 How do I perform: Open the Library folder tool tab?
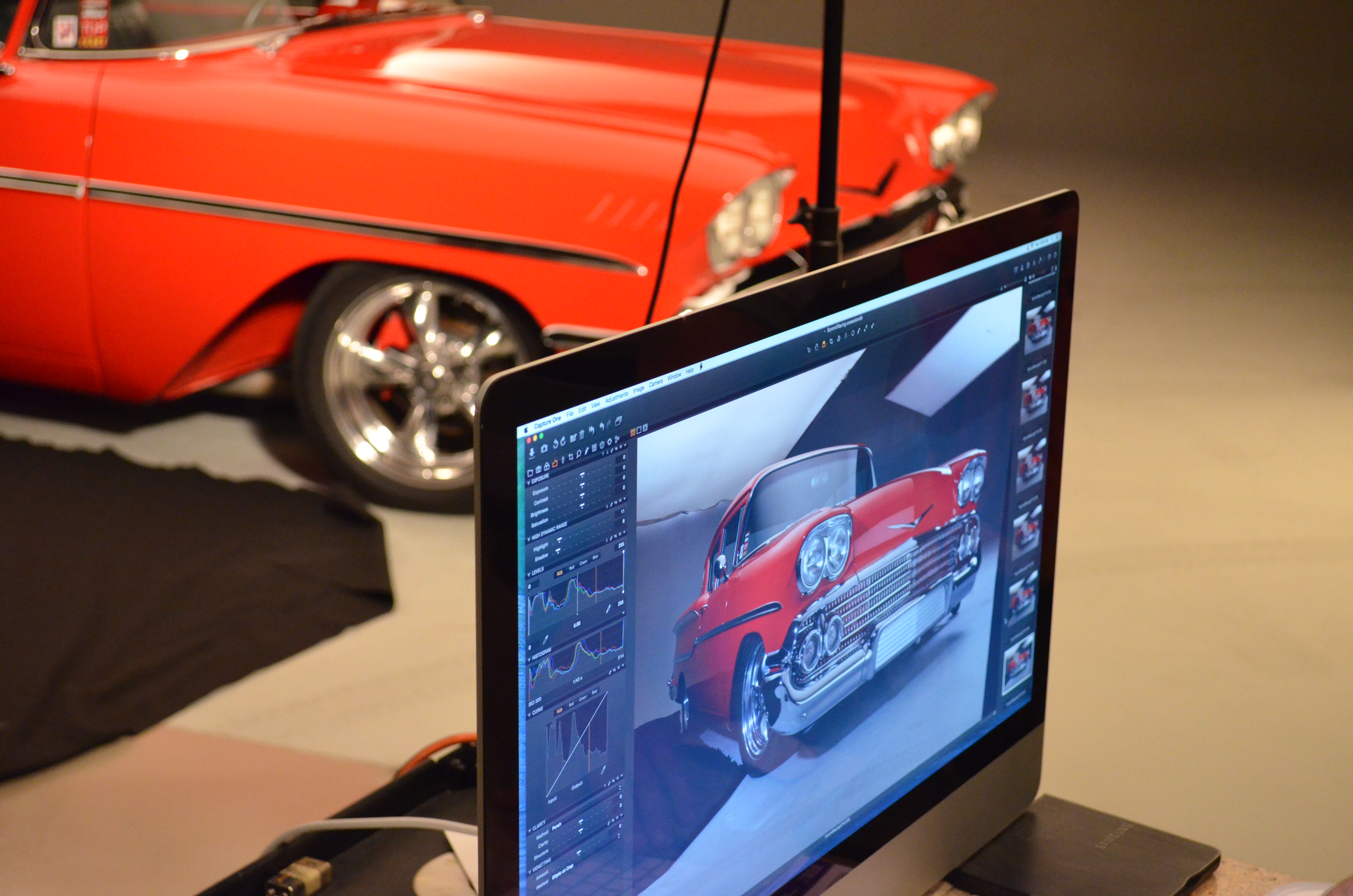tap(530, 473)
